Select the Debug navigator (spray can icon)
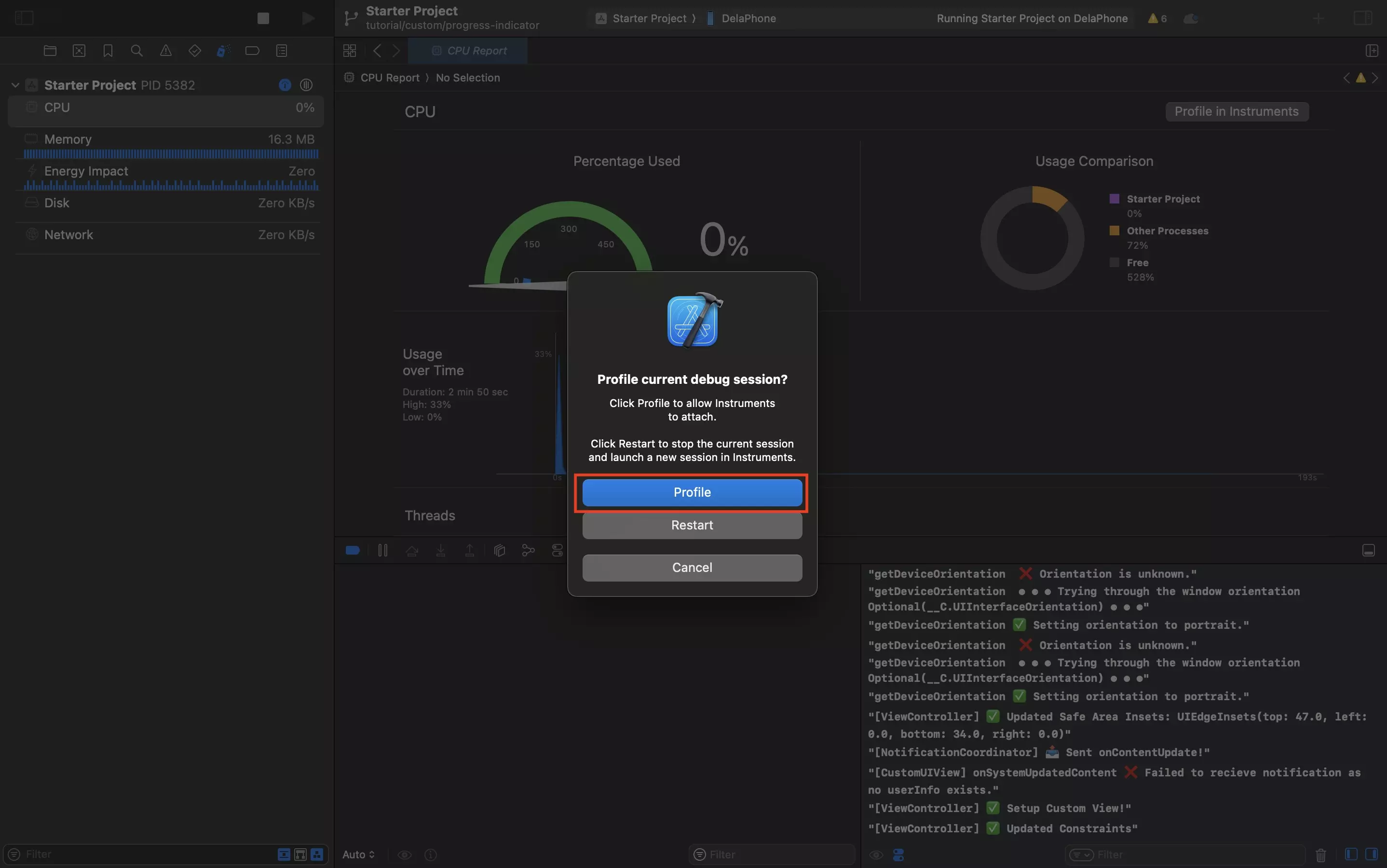This screenshot has height=868, width=1387. [223, 51]
